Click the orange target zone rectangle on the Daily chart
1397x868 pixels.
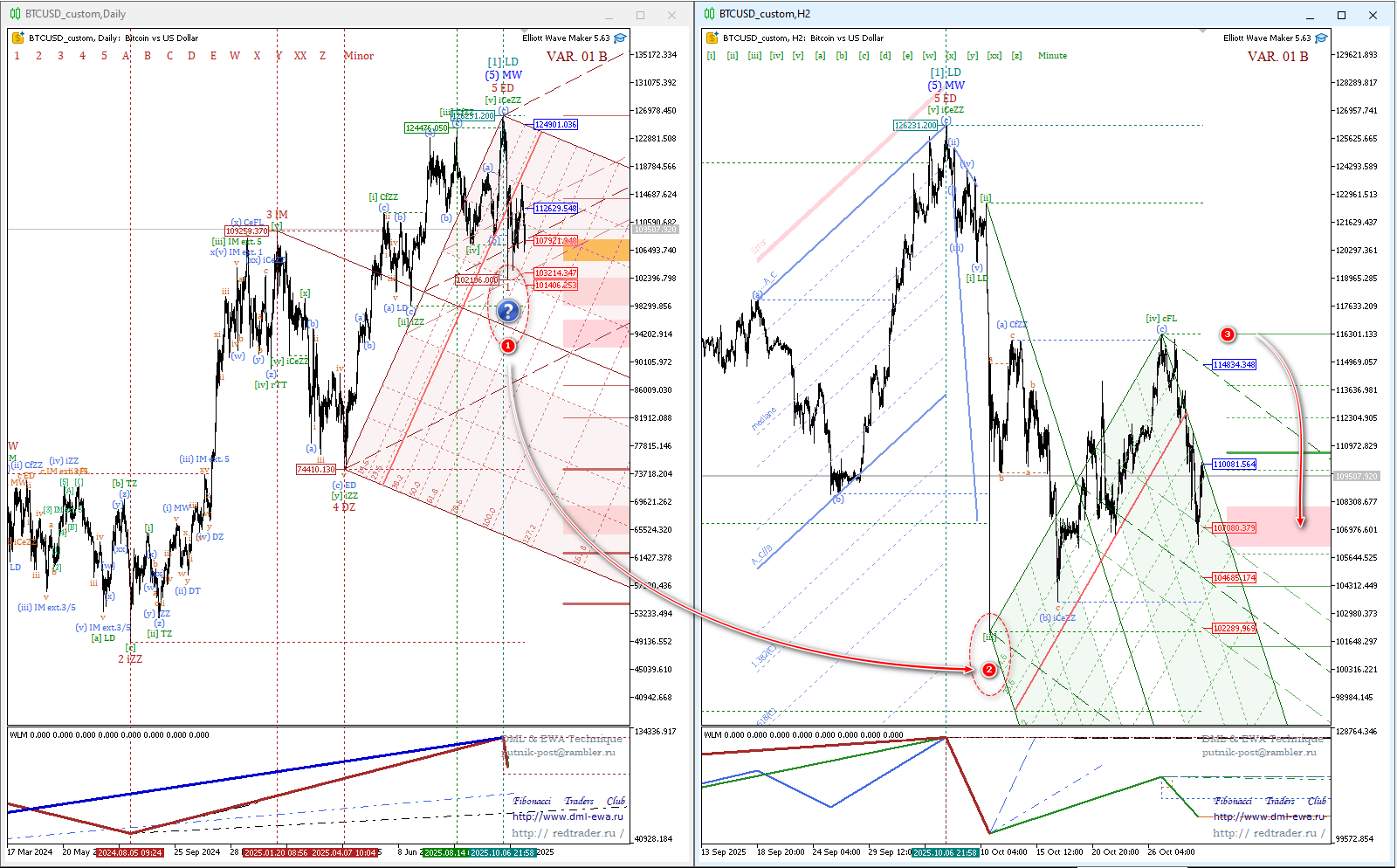595,251
